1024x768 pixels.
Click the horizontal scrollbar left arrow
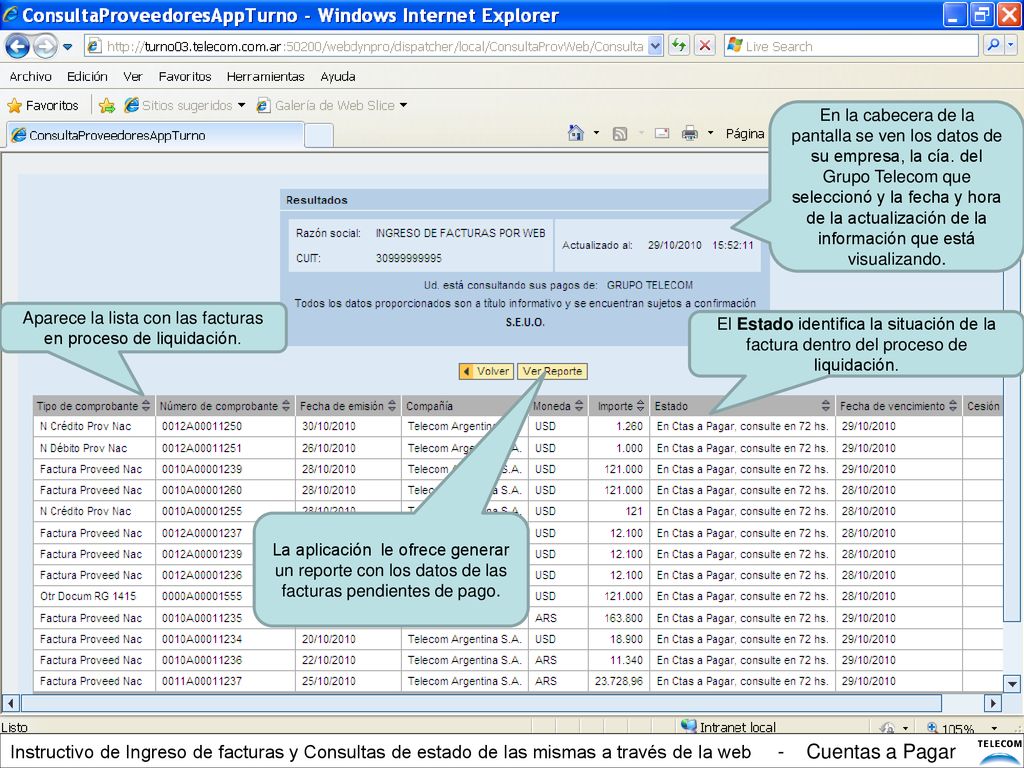tap(10, 703)
